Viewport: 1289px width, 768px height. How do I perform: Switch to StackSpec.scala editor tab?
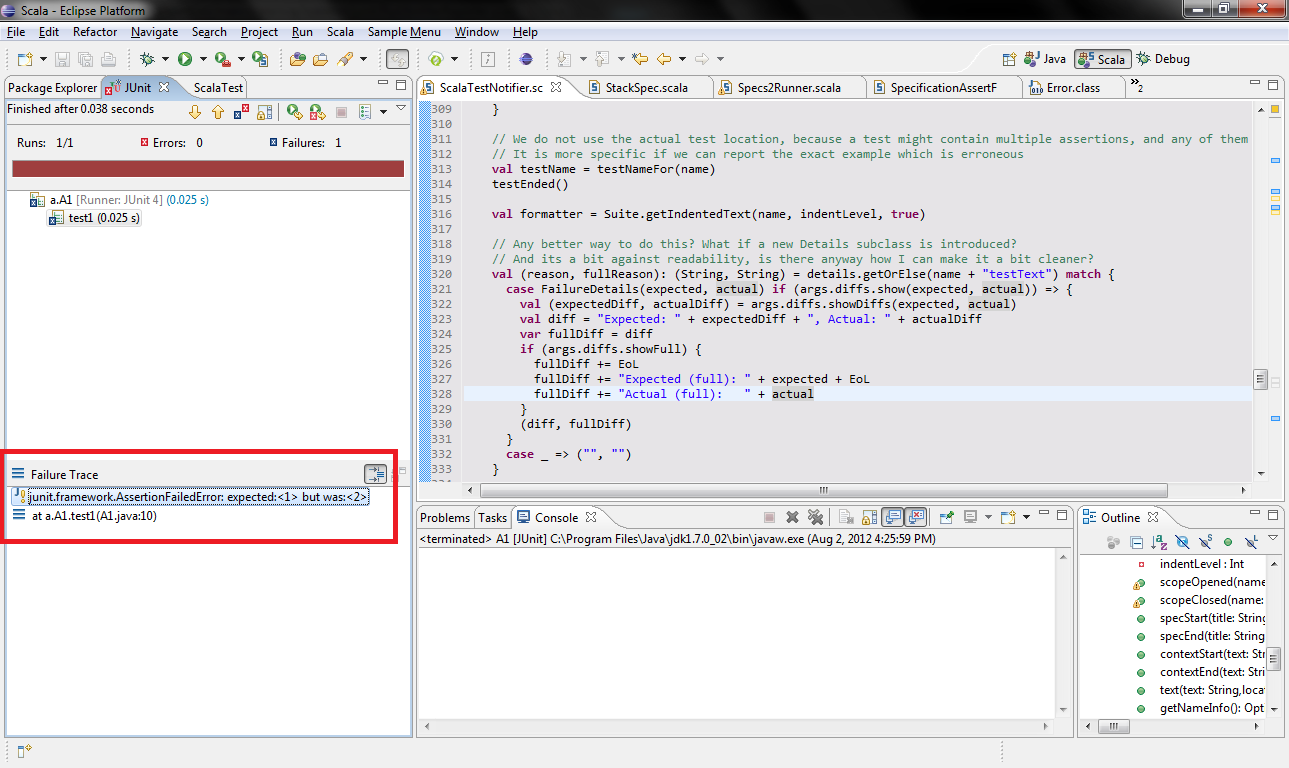[645, 88]
